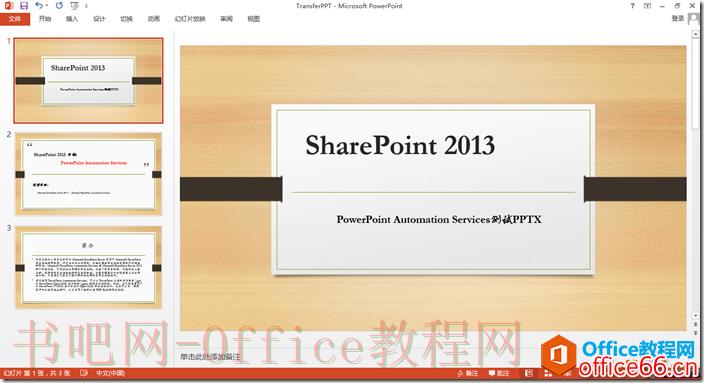Click the Normal view icon in status bar
The image size is (704, 383).
pos(529,373)
